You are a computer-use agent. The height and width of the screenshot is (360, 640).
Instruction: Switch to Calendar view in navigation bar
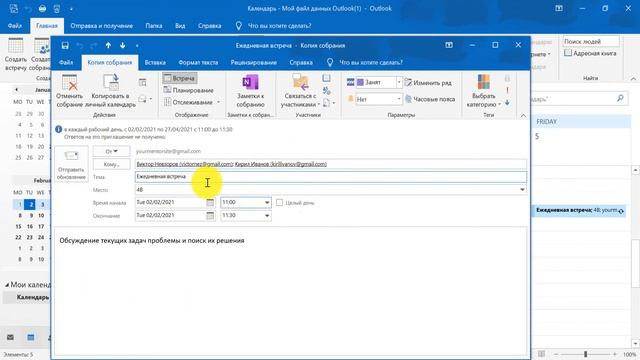tap(31, 337)
